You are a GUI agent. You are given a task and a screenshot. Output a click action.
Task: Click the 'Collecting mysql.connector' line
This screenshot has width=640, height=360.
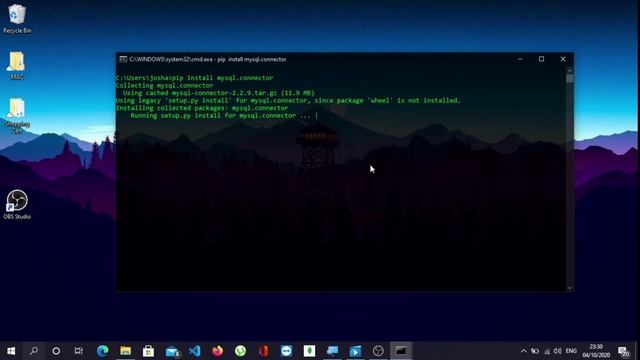164,85
